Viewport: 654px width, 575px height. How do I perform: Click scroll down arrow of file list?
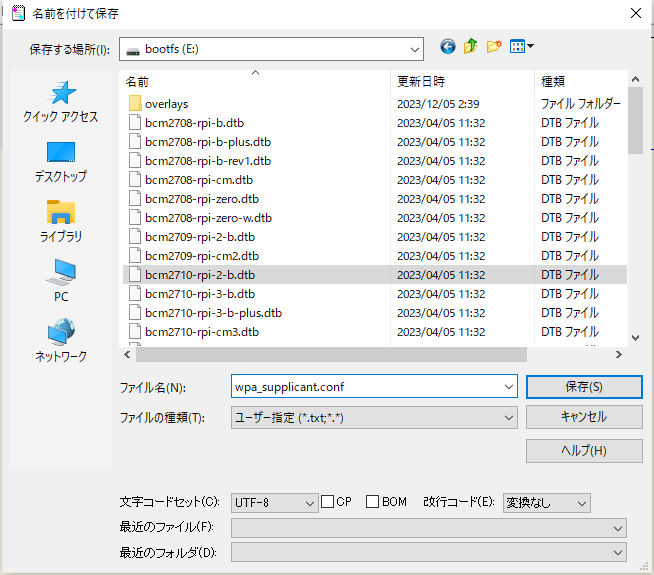point(635,338)
